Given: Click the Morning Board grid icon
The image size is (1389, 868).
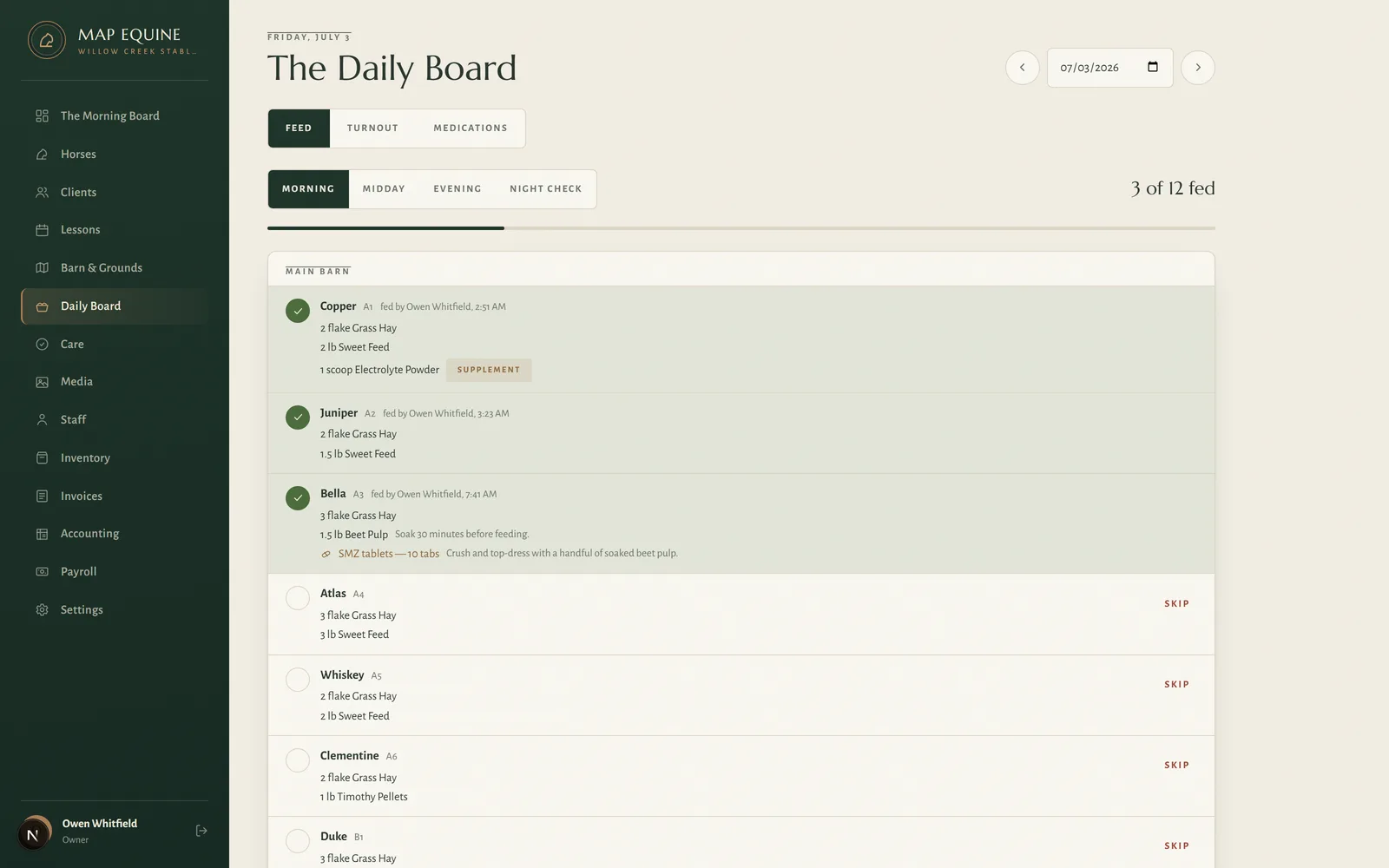Looking at the screenshot, I should (x=42, y=115).
